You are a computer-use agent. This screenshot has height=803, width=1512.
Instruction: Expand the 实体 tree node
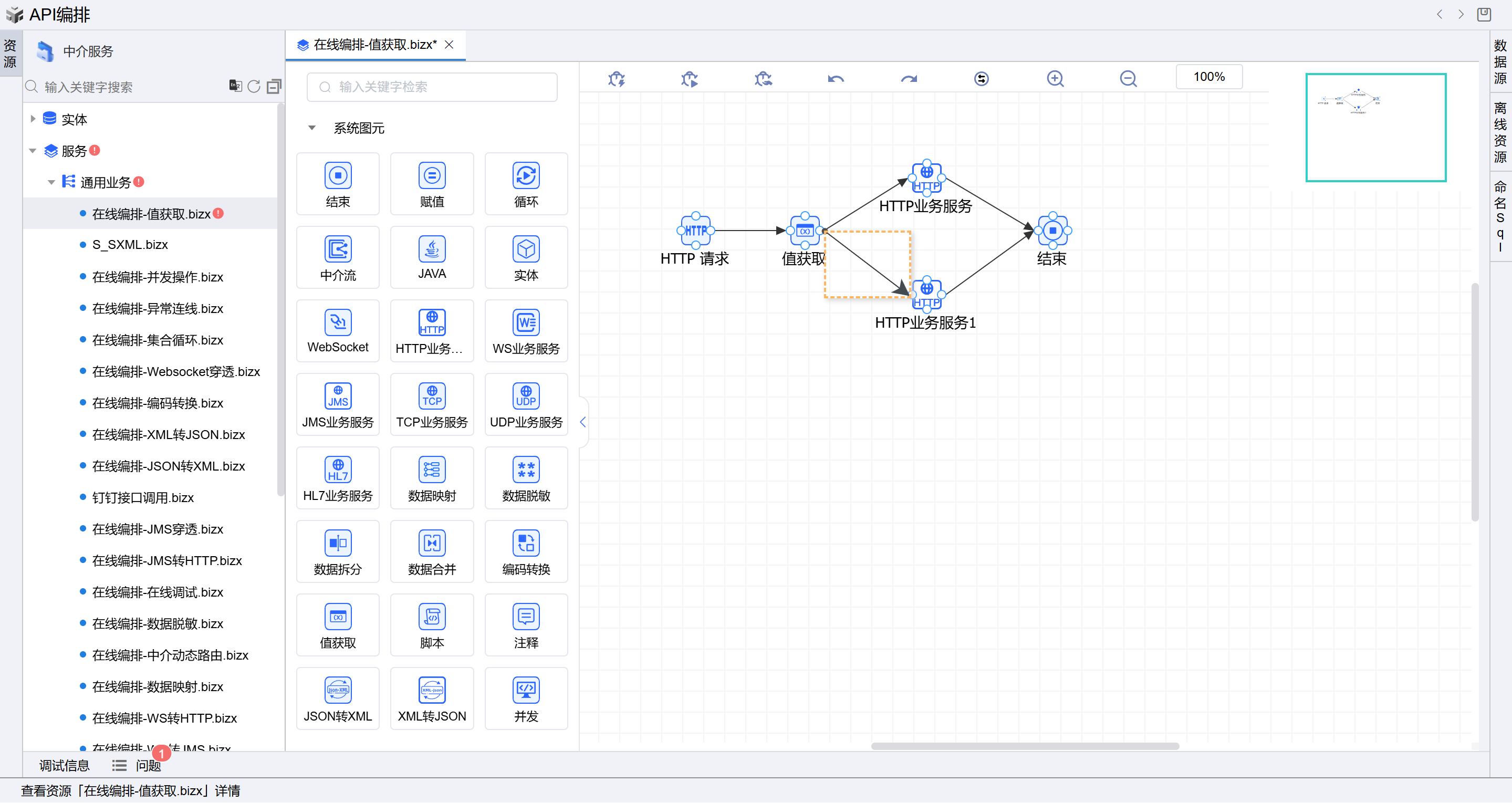tap(33, 119)
